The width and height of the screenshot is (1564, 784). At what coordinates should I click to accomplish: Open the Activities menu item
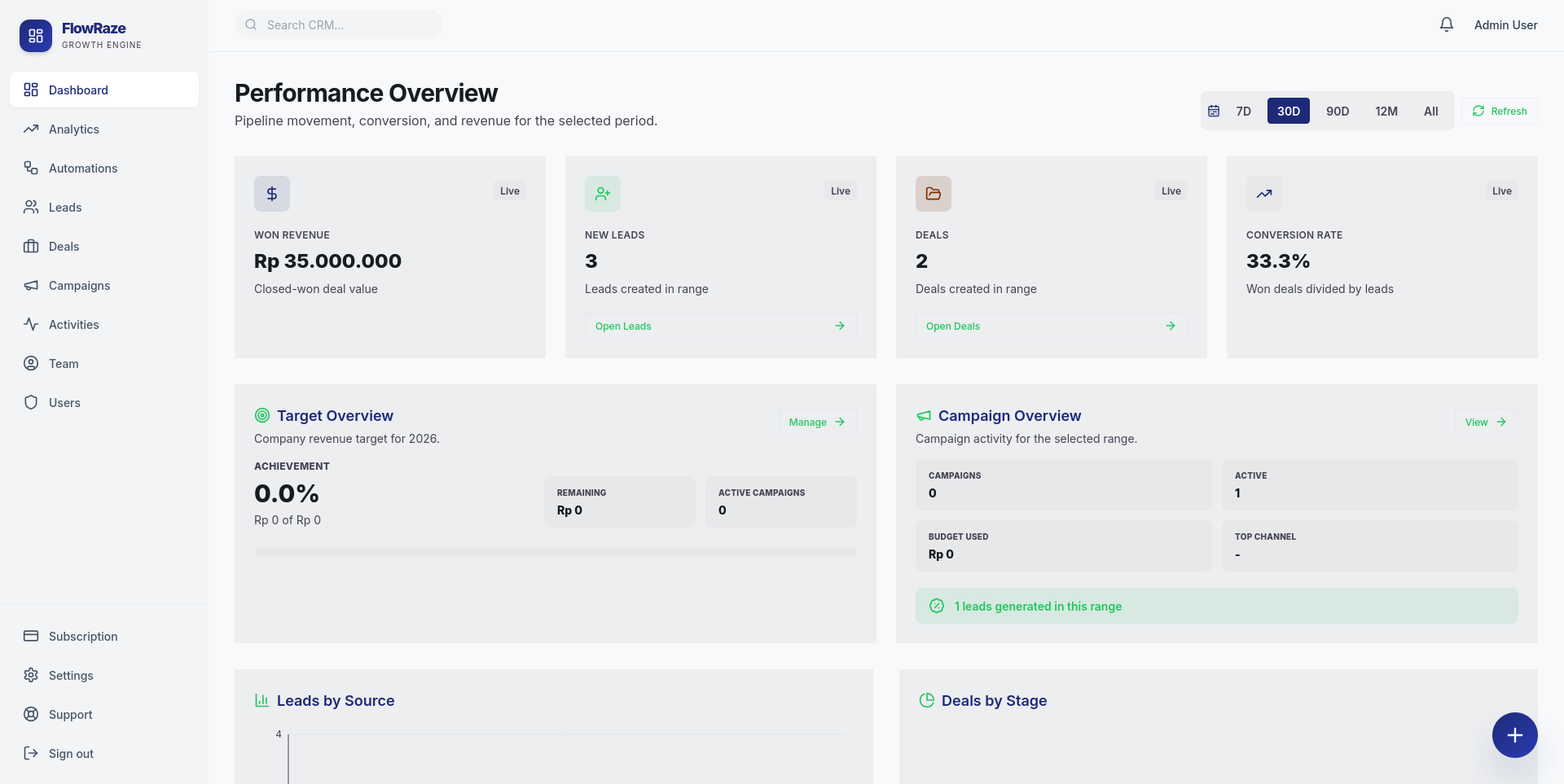(x=104, y=324)
